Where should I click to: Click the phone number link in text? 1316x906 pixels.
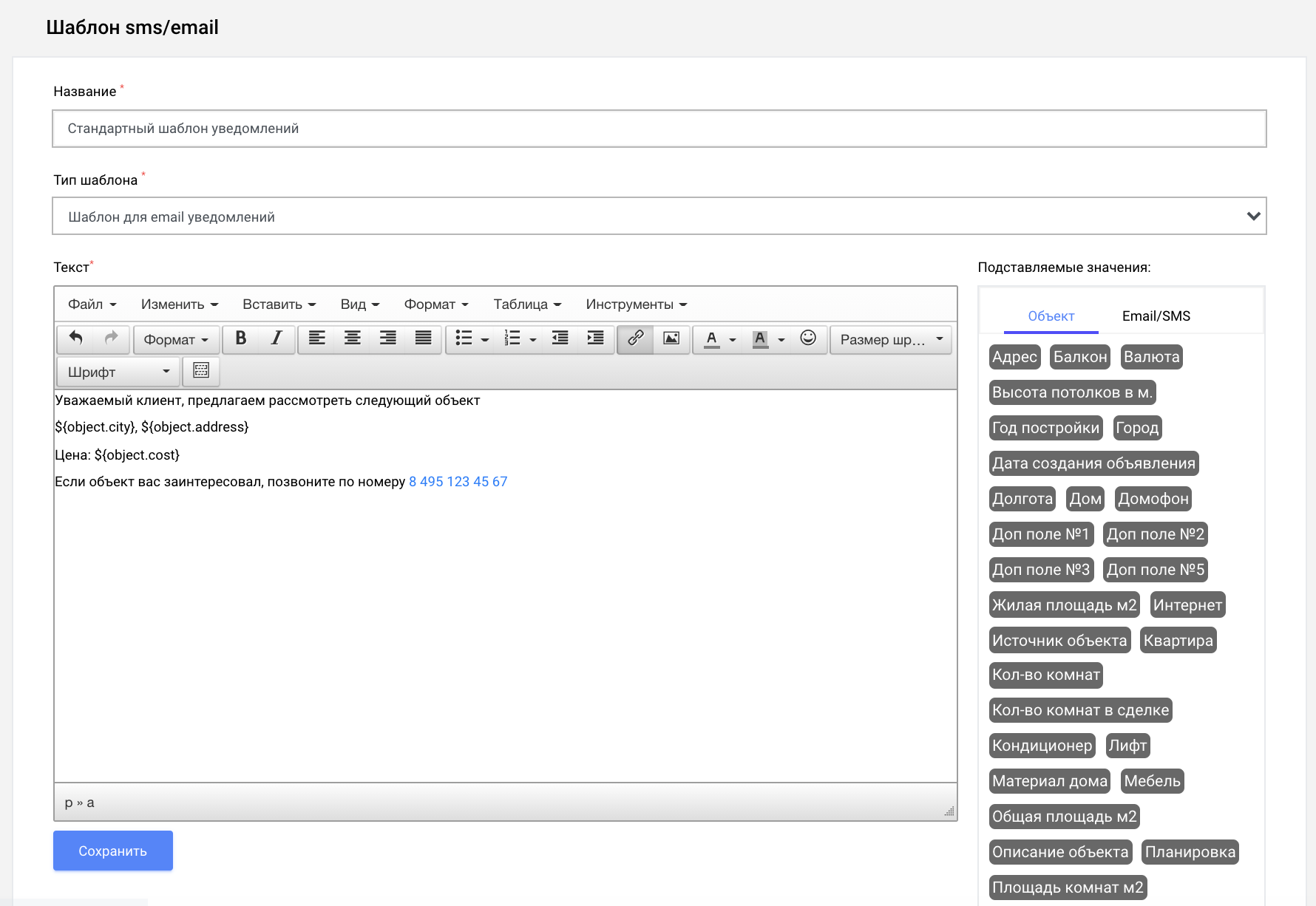coord(458,482)
